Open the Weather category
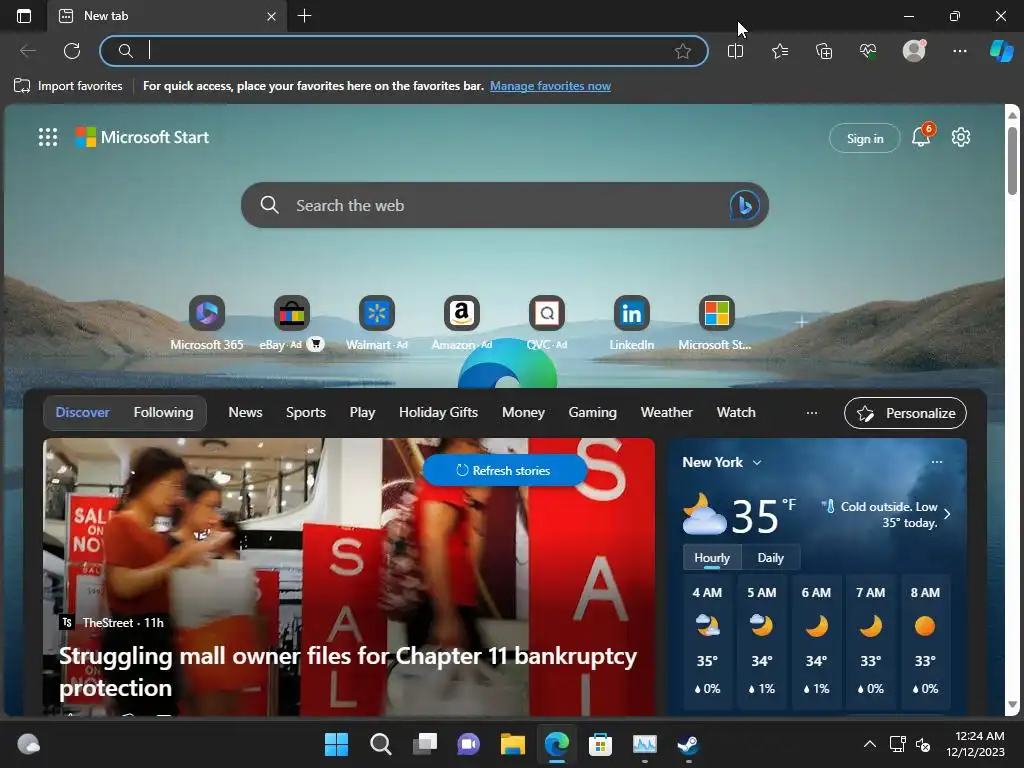The height and width of the screenshot is (768, 1024). (666, 412)
